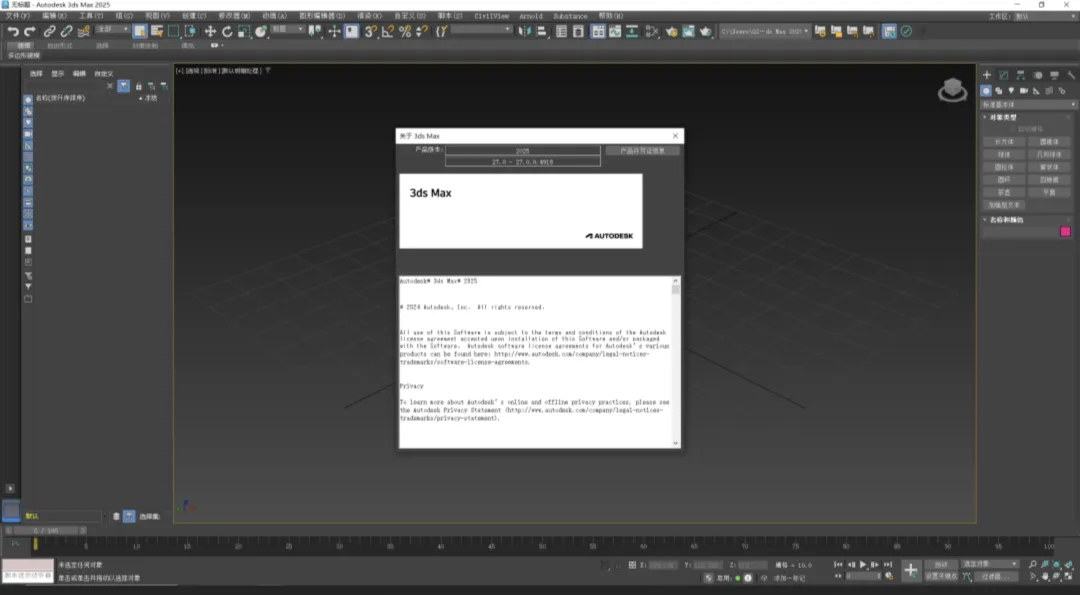Select the Lights category icon

pyautogui.click(x=1011, y=91)
